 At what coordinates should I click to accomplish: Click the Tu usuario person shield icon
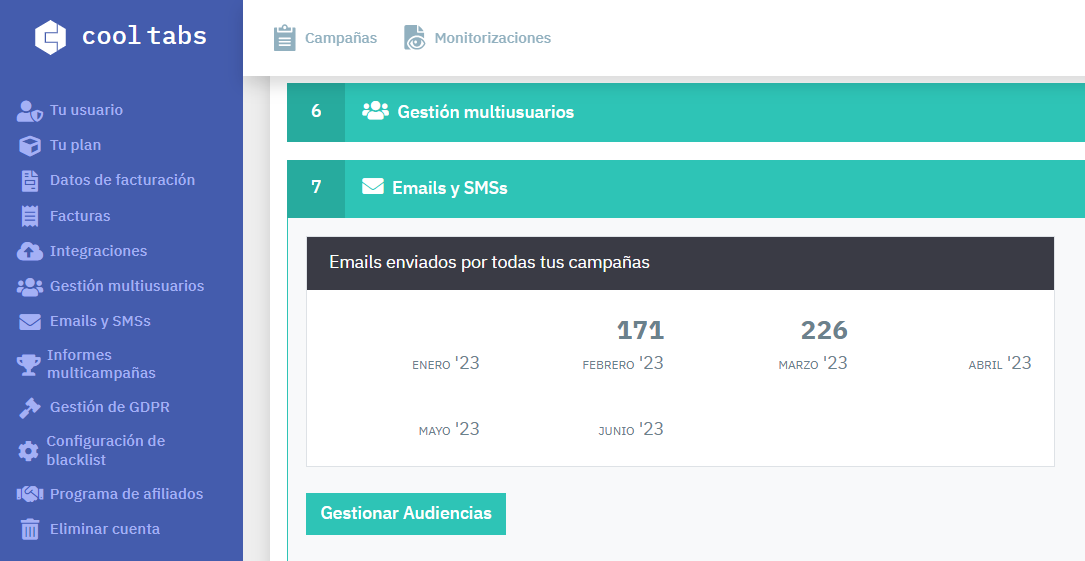click(30, 111)
